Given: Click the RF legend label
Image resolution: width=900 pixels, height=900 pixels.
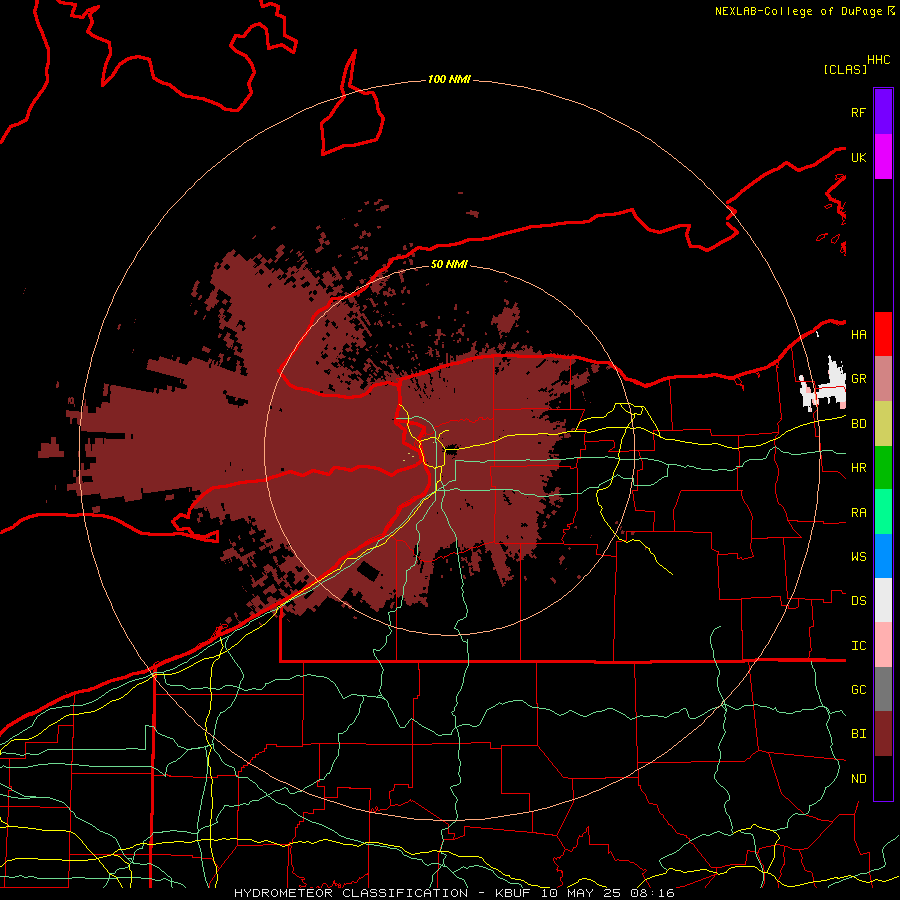Looking at the screenshot, I should click(x=858, y=112).
